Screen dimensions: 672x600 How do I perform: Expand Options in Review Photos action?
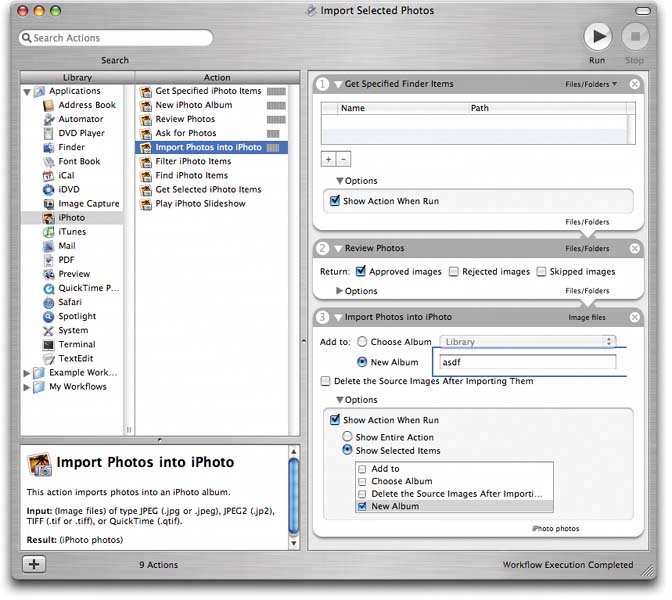(340, 291)
